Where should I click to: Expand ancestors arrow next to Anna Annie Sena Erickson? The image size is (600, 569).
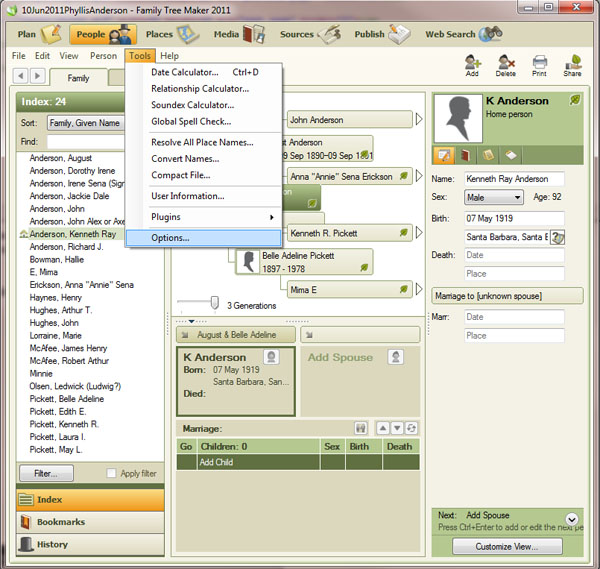pos(419,176)
